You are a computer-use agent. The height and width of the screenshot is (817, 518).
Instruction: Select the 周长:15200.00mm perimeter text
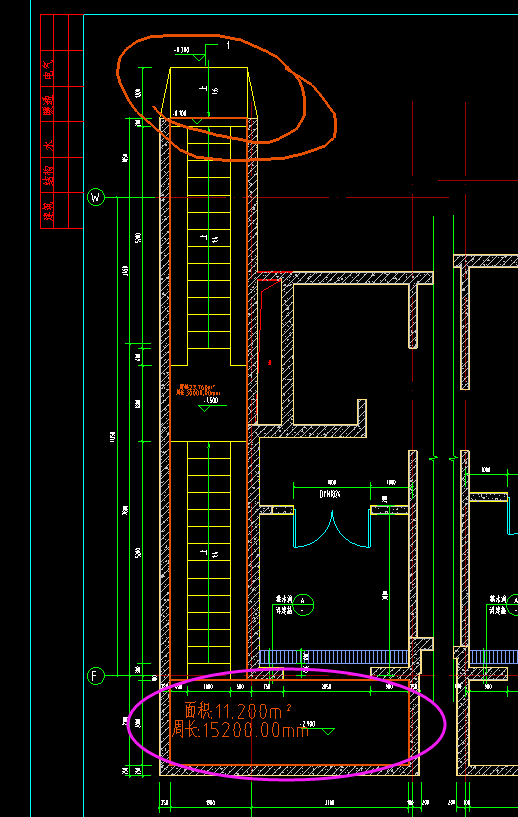click(x=240, y=730)
